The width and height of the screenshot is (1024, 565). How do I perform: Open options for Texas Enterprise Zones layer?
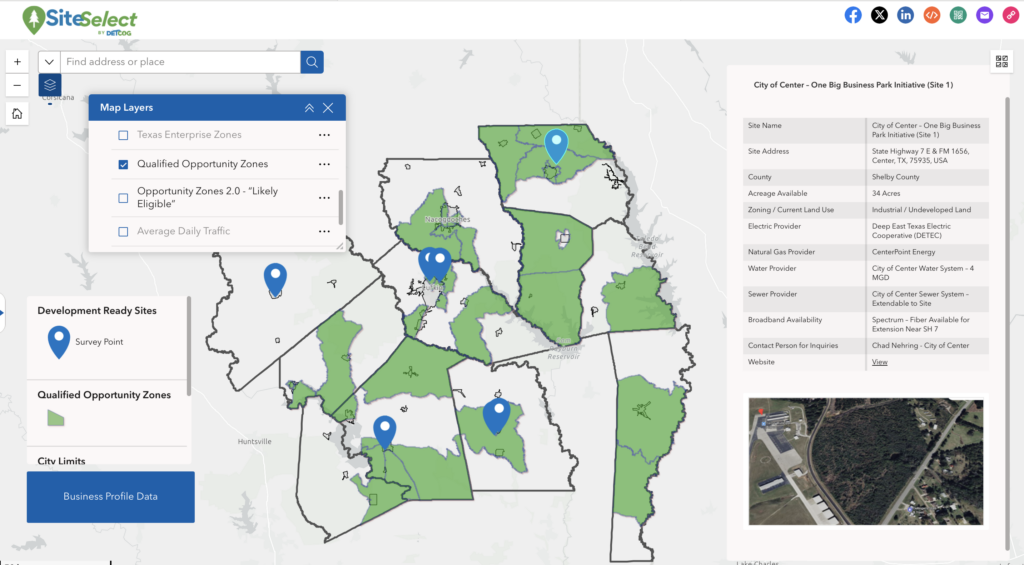point(324,135)
